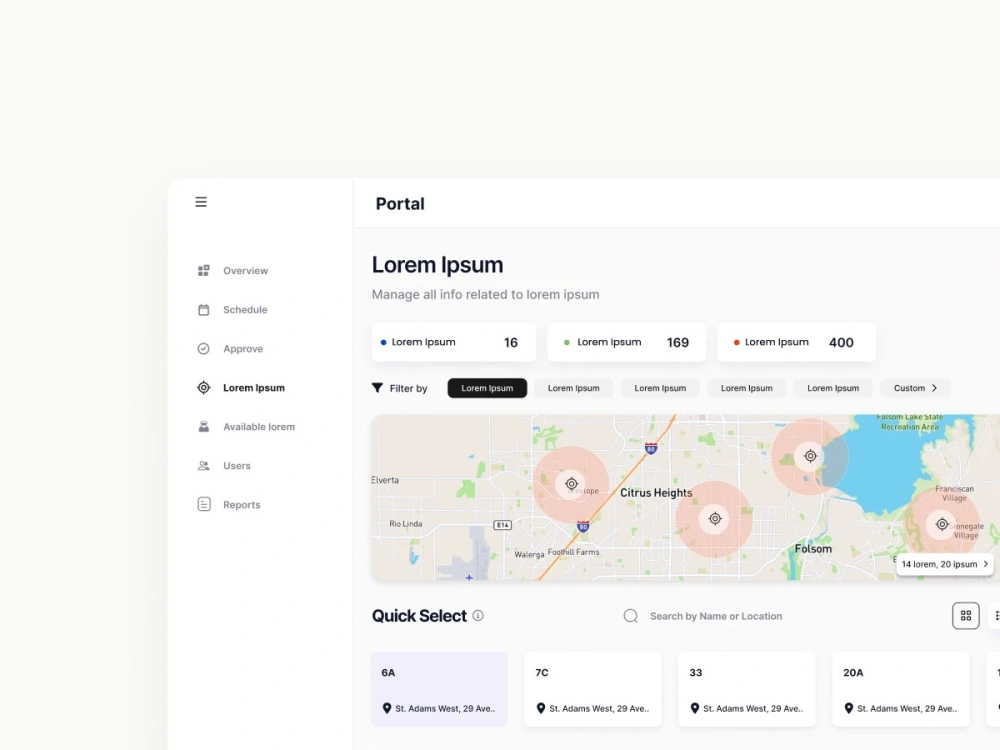The width and height of the screenshot is (1000, 750).
Task: Open the Schedule menu item
Action: (245, 310)
